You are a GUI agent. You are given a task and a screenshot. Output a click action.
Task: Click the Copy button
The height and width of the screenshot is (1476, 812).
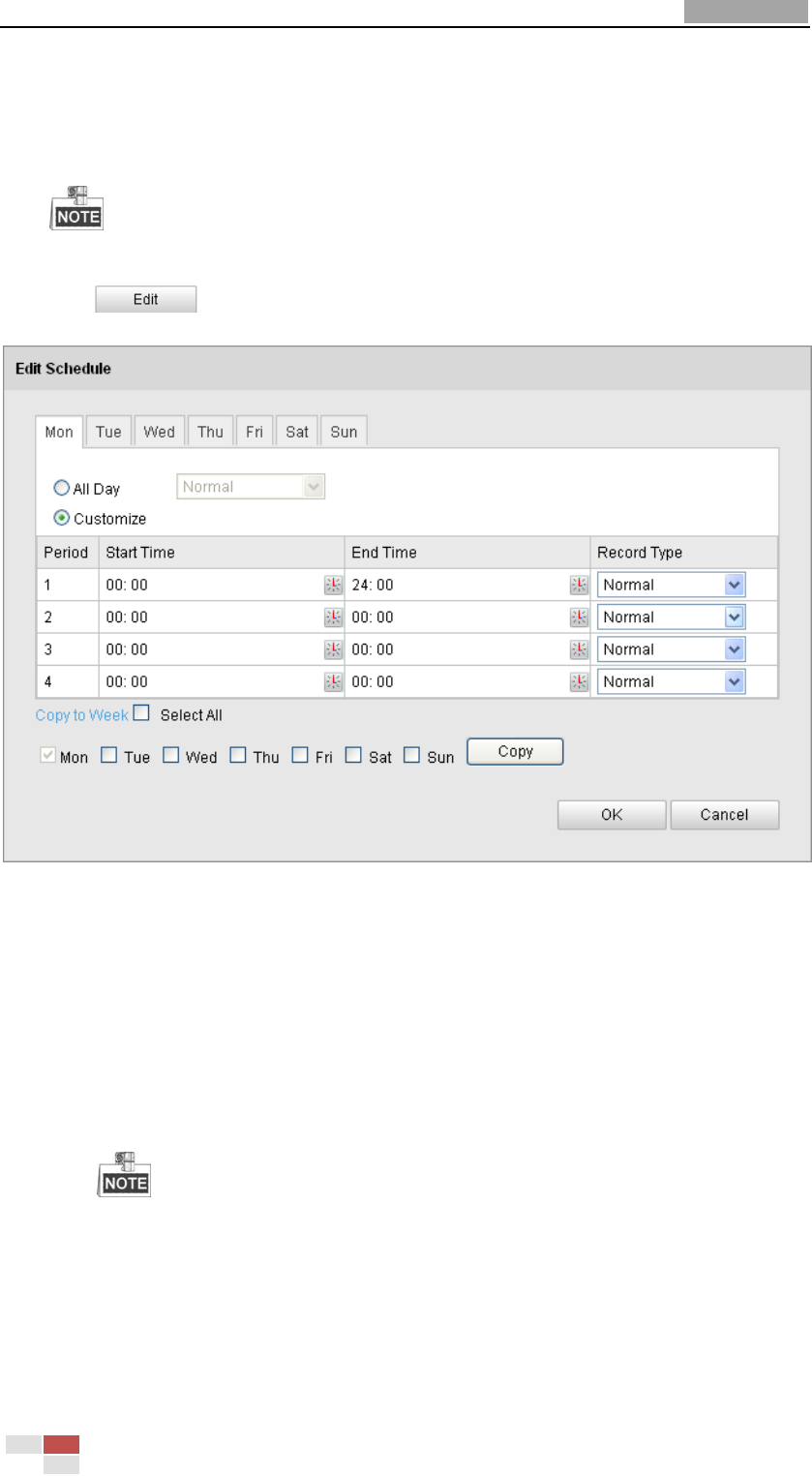(x=515, y=752)
